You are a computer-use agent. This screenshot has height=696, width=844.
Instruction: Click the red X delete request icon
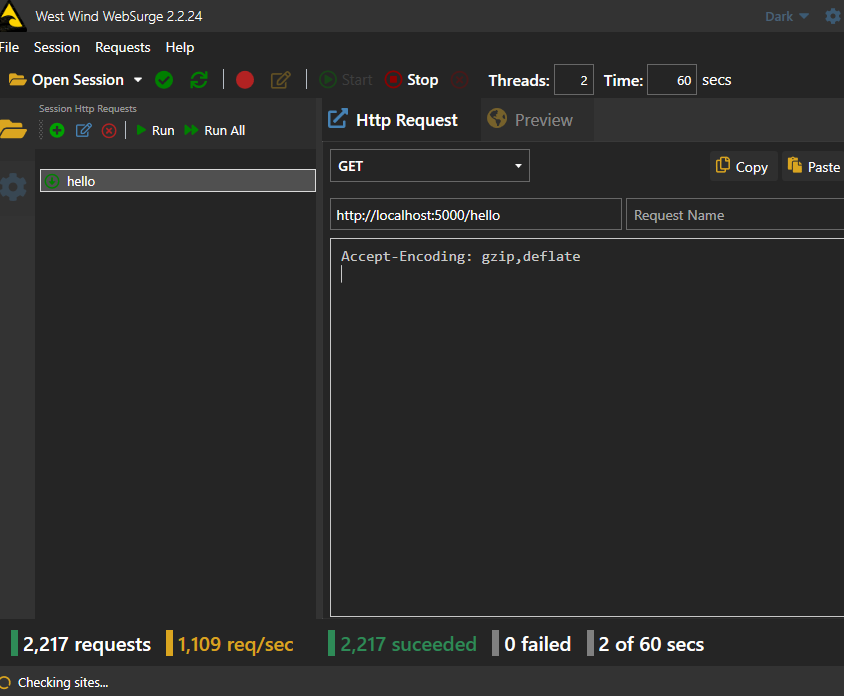coord(109,131)
